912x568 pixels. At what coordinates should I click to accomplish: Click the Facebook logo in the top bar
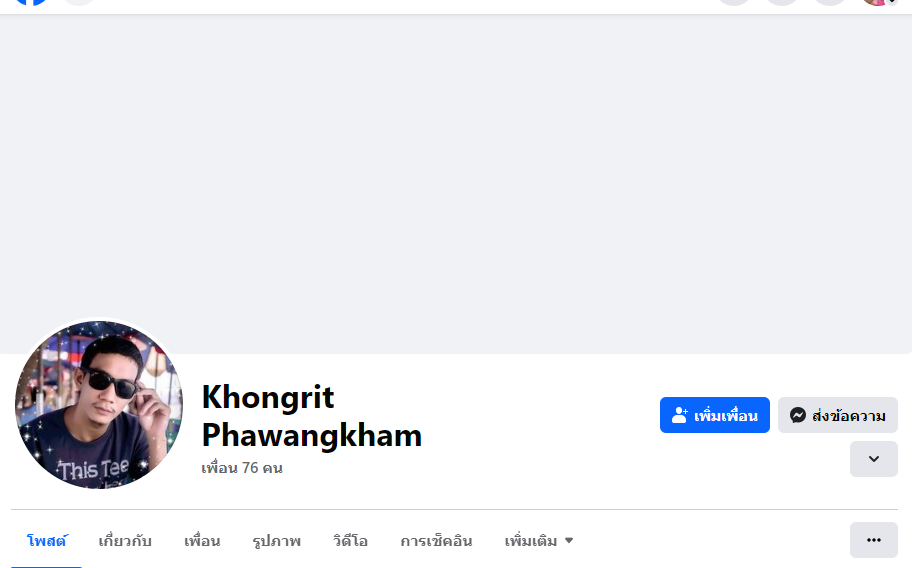pyautogui.click(x=31, y=2)
